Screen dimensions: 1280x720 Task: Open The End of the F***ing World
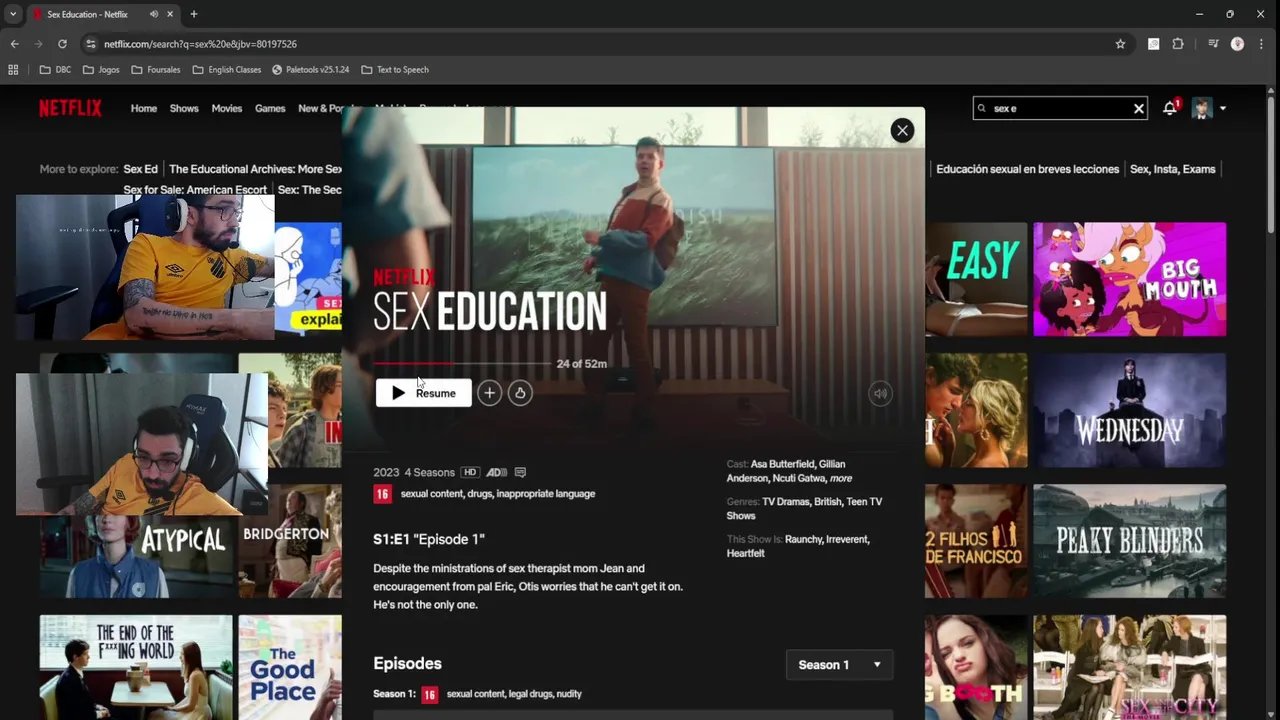[x=136, y=667]
